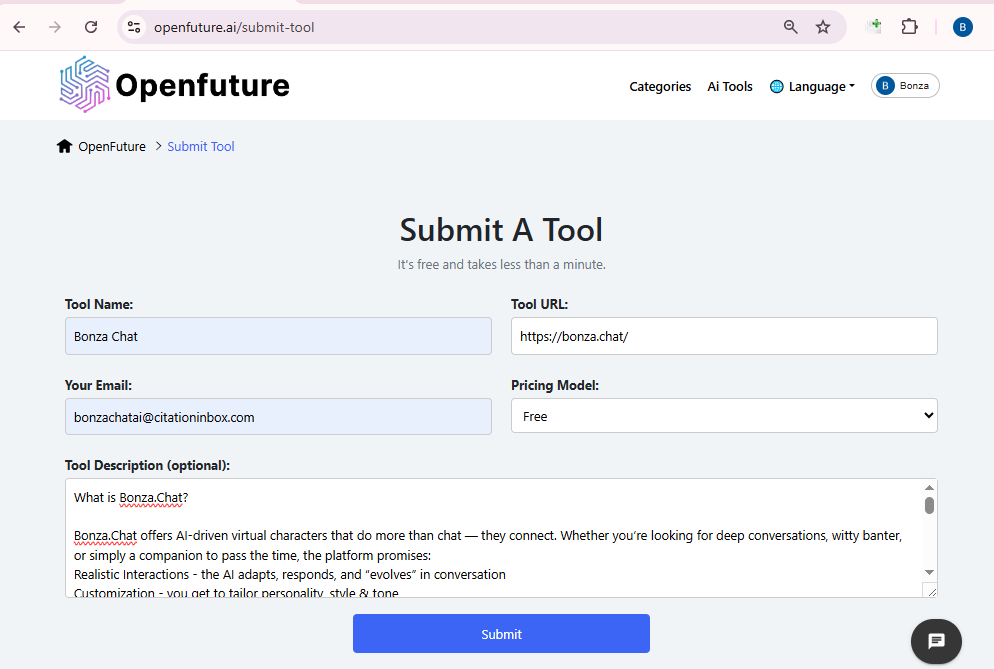Reload the page
Viewport: 994px width, 669px height.
tap(91, 27)
